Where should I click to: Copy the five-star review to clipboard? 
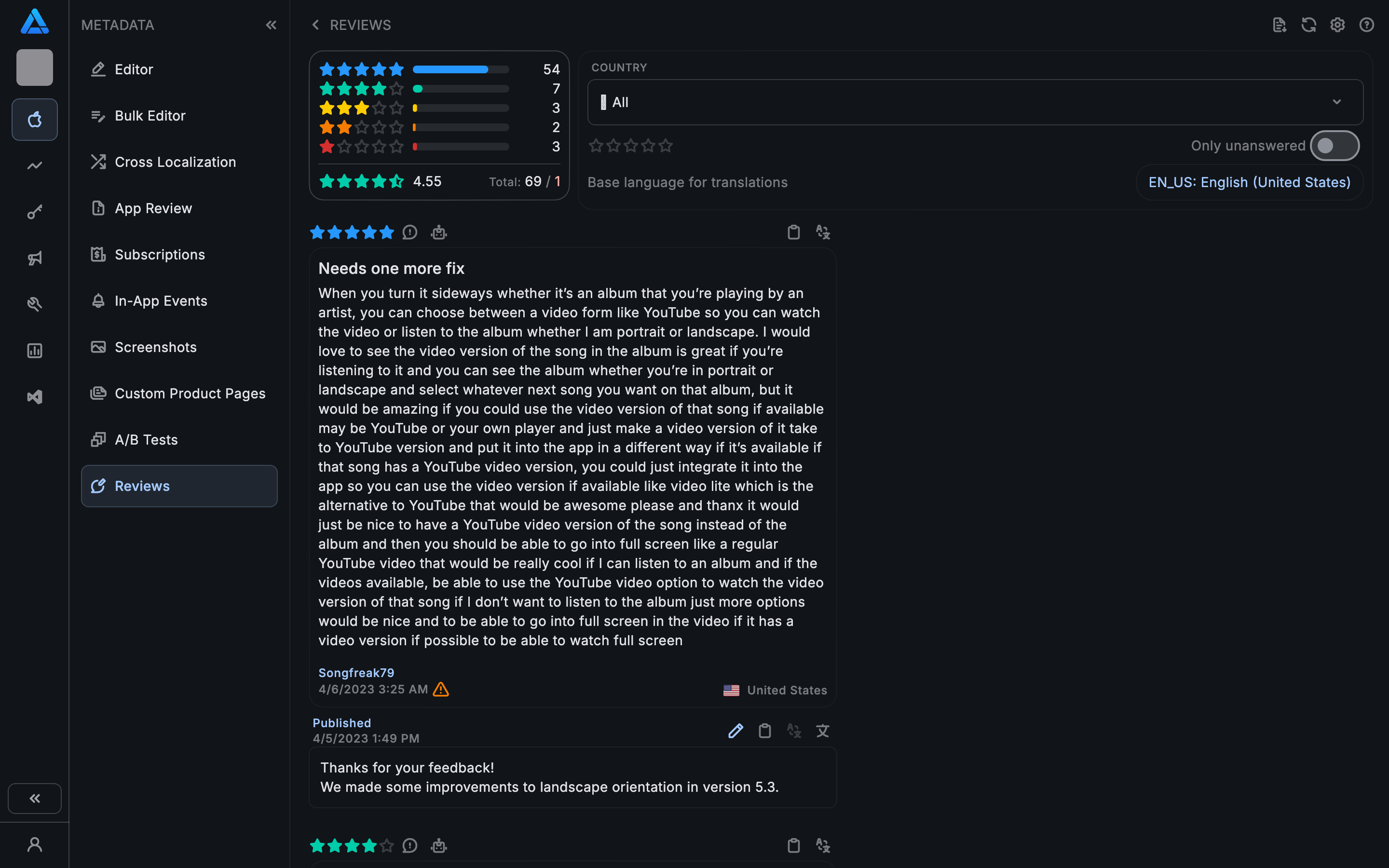pos(793,232)
